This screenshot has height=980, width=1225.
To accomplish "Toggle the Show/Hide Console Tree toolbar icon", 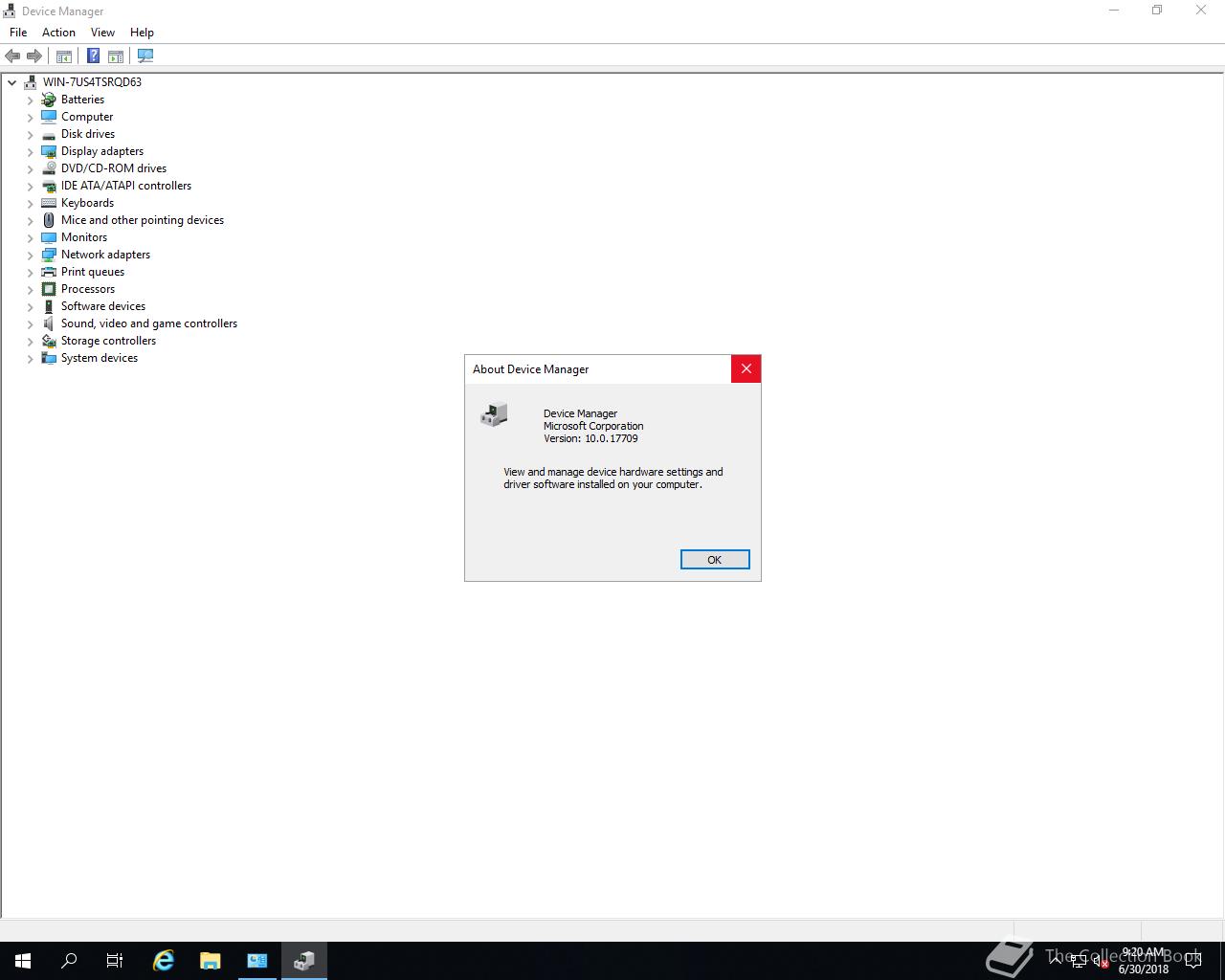I will (x=64, y=56).
